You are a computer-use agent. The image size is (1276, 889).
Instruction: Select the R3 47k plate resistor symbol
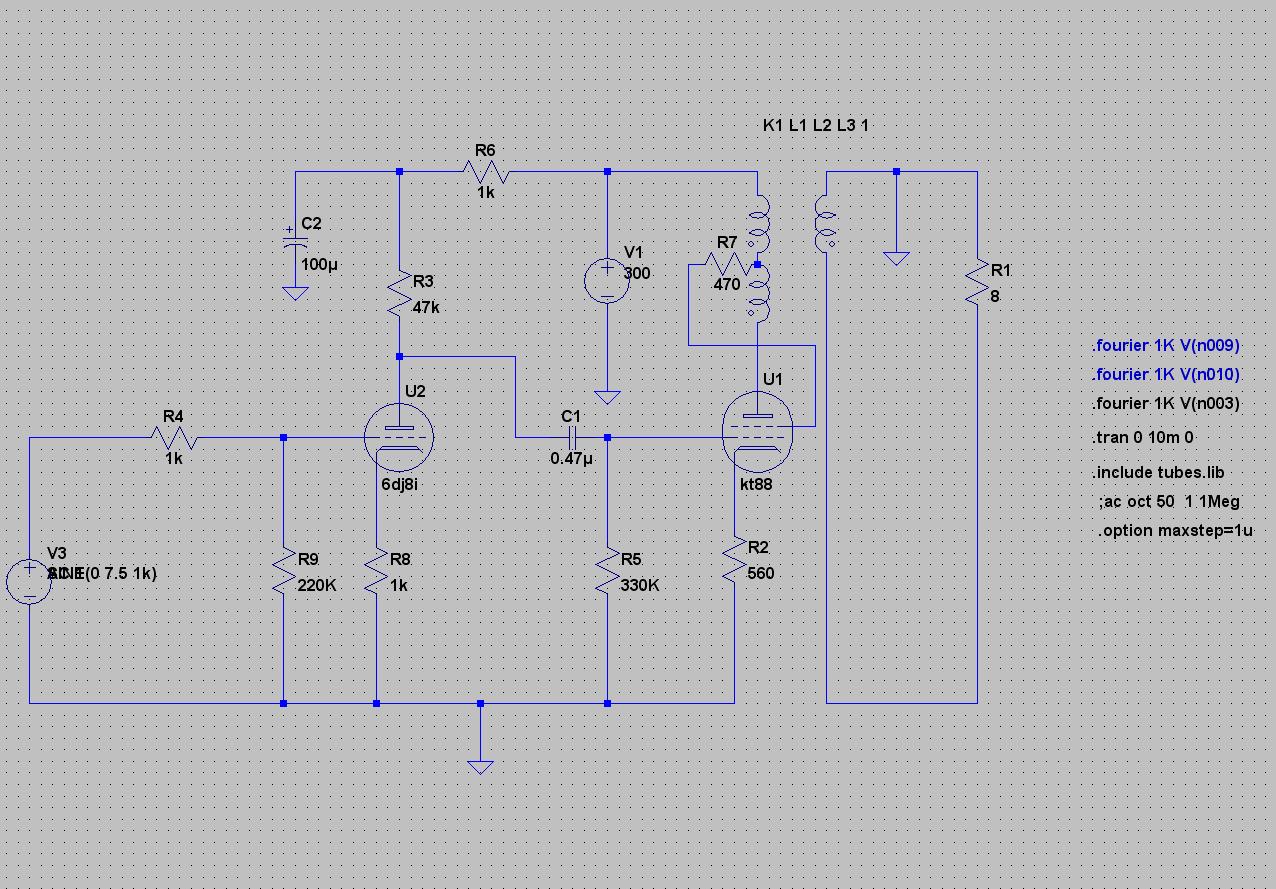click(399, 291)
